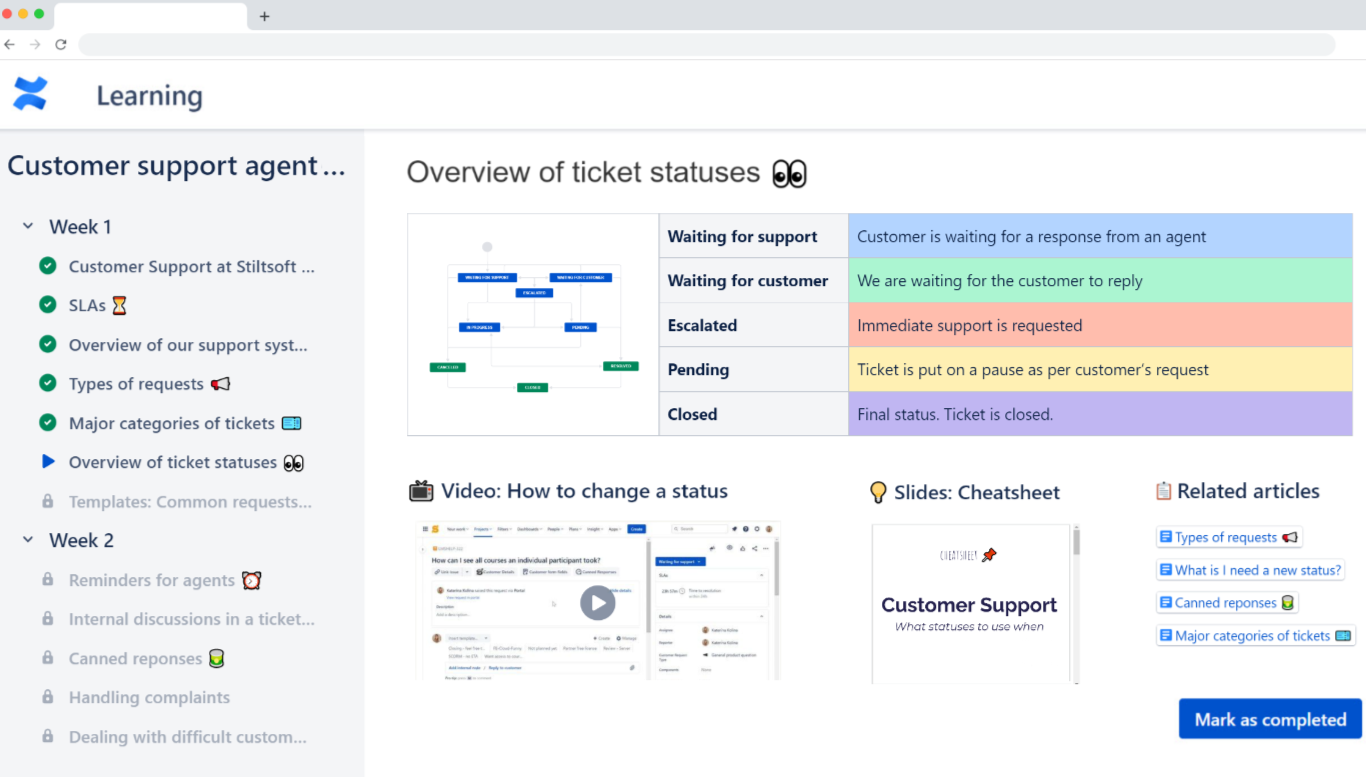Play the How to change a status video
The image size is (1366, 777).
tap(597, 602)
